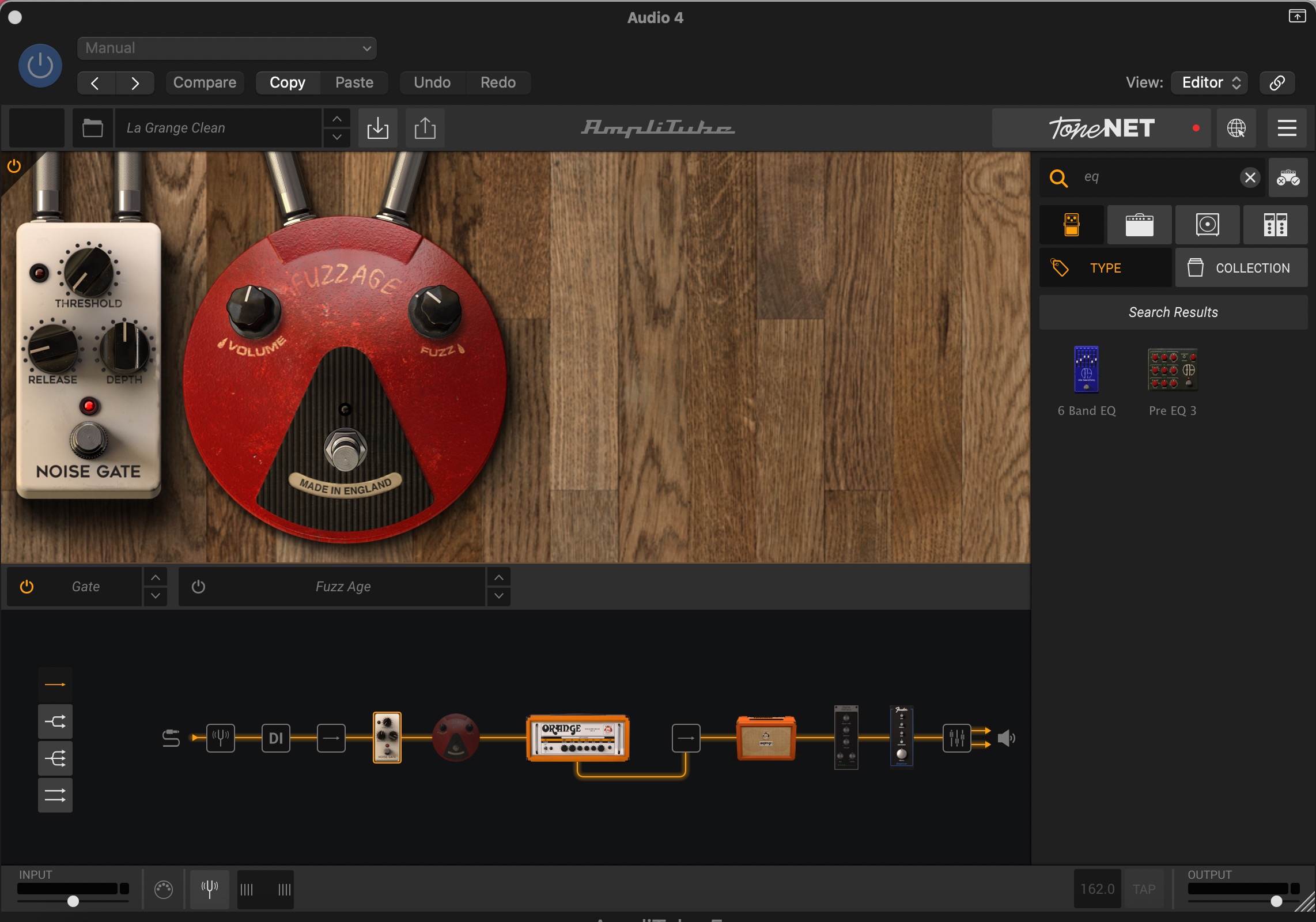Viewport: 1316px width, 922px height.
Task: Step Gate slot to next model
Action: [156, 596]
